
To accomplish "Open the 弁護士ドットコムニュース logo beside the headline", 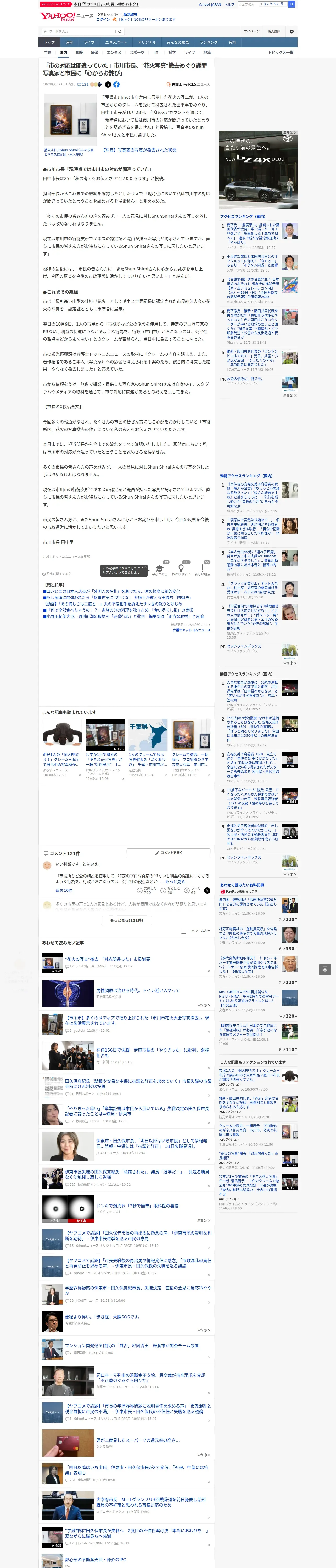I will [x=188, y=85].
